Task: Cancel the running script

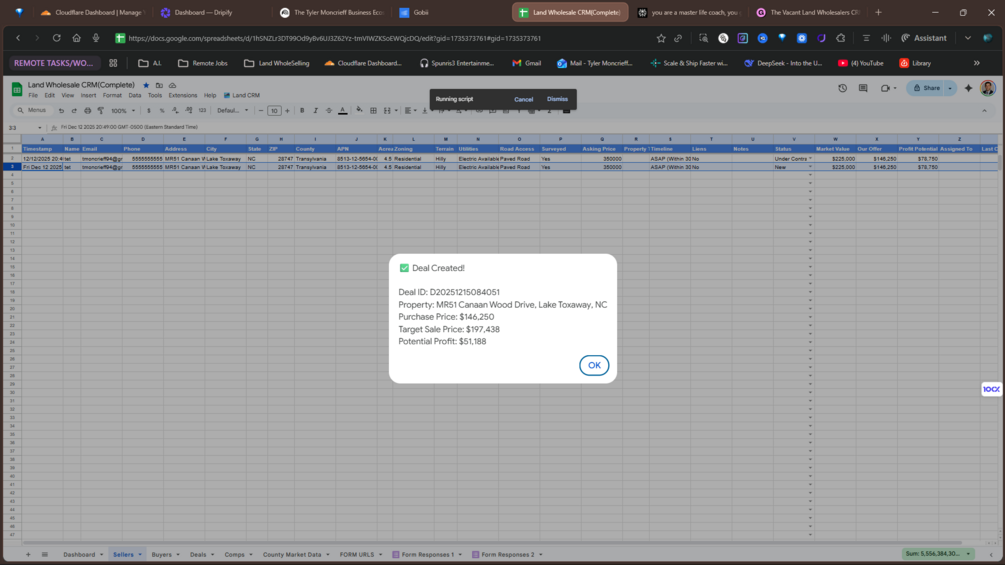Action: pos(523,99)
